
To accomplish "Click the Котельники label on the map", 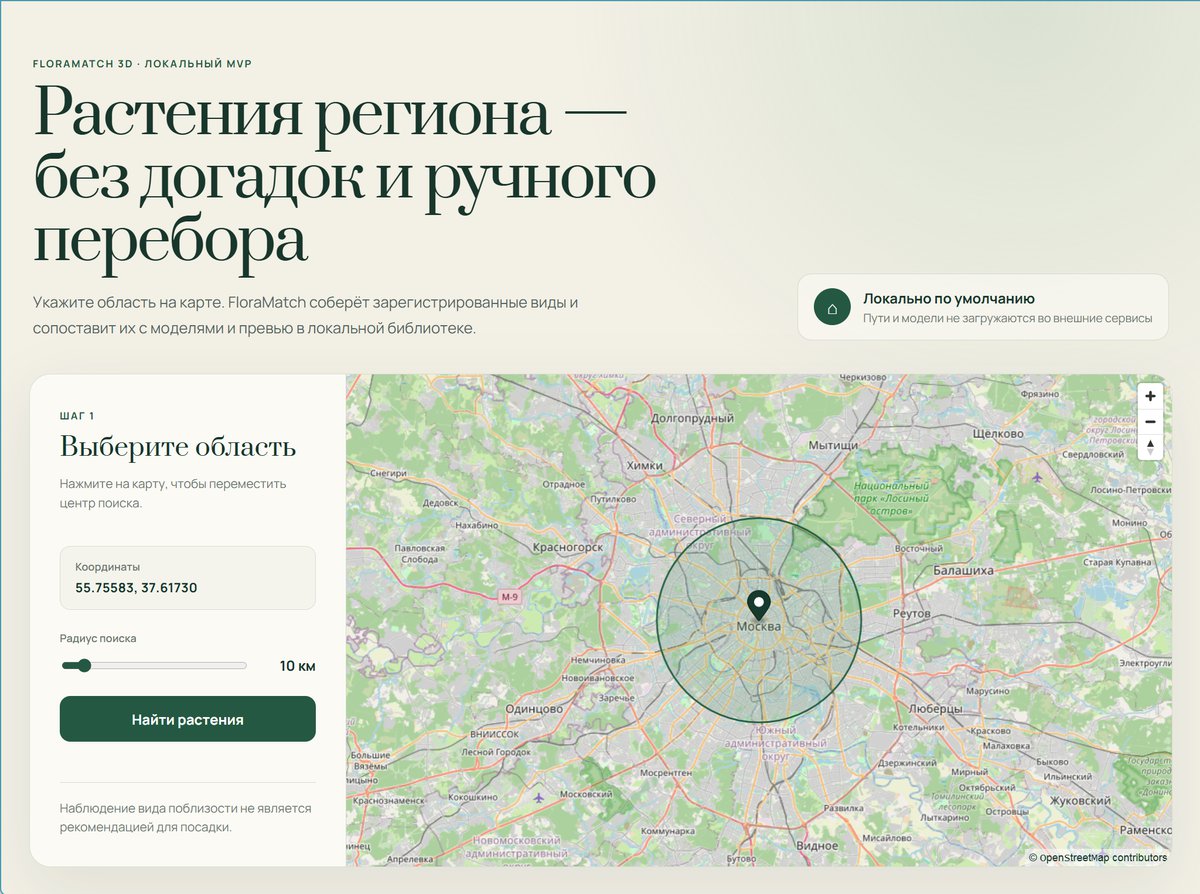I will click(917, 727).
